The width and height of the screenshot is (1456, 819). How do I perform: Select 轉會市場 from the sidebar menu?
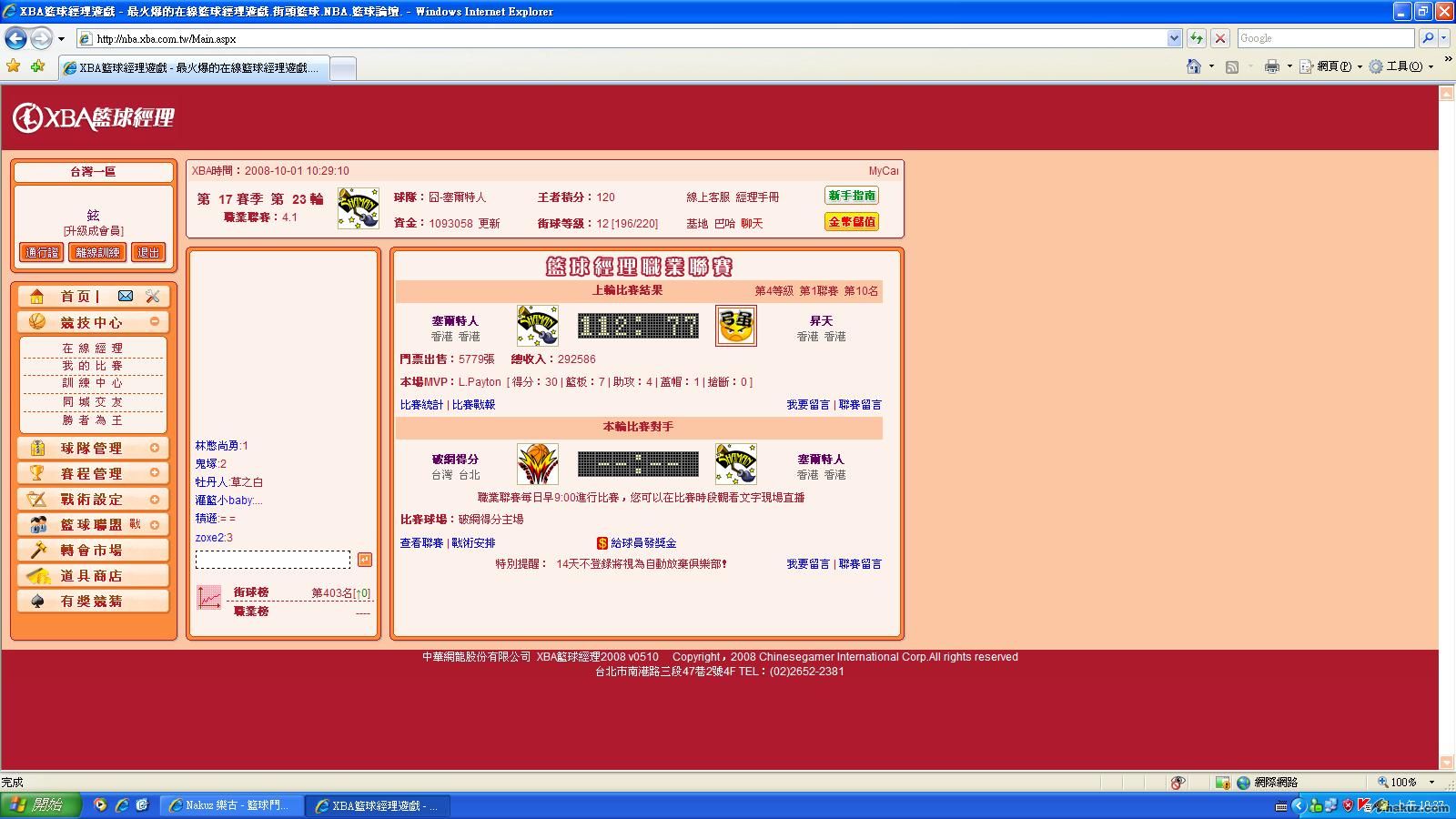(x=91, y=551)
